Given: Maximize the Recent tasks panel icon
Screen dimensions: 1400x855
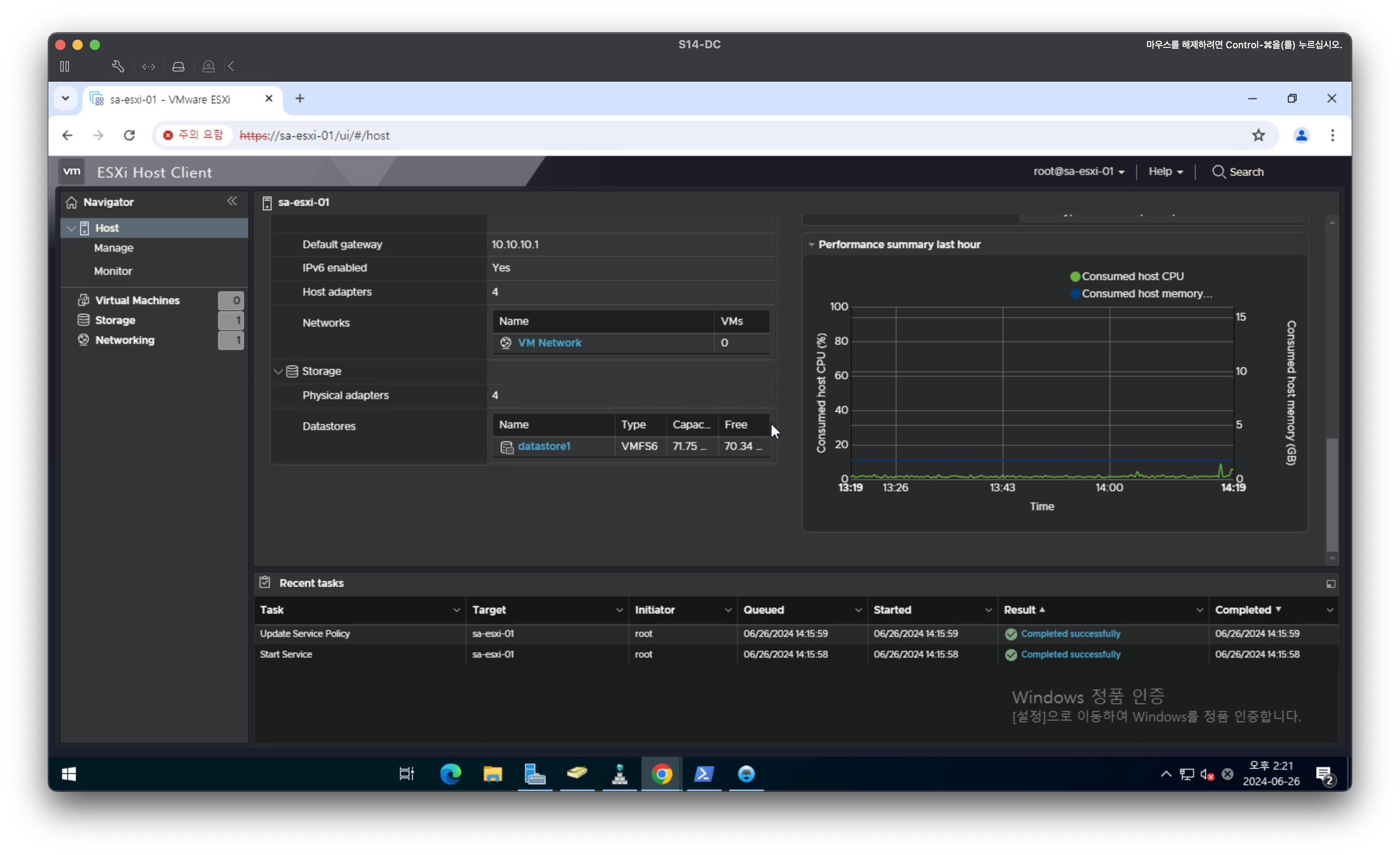Looking at the screenshot, I should click(1330, 584).
